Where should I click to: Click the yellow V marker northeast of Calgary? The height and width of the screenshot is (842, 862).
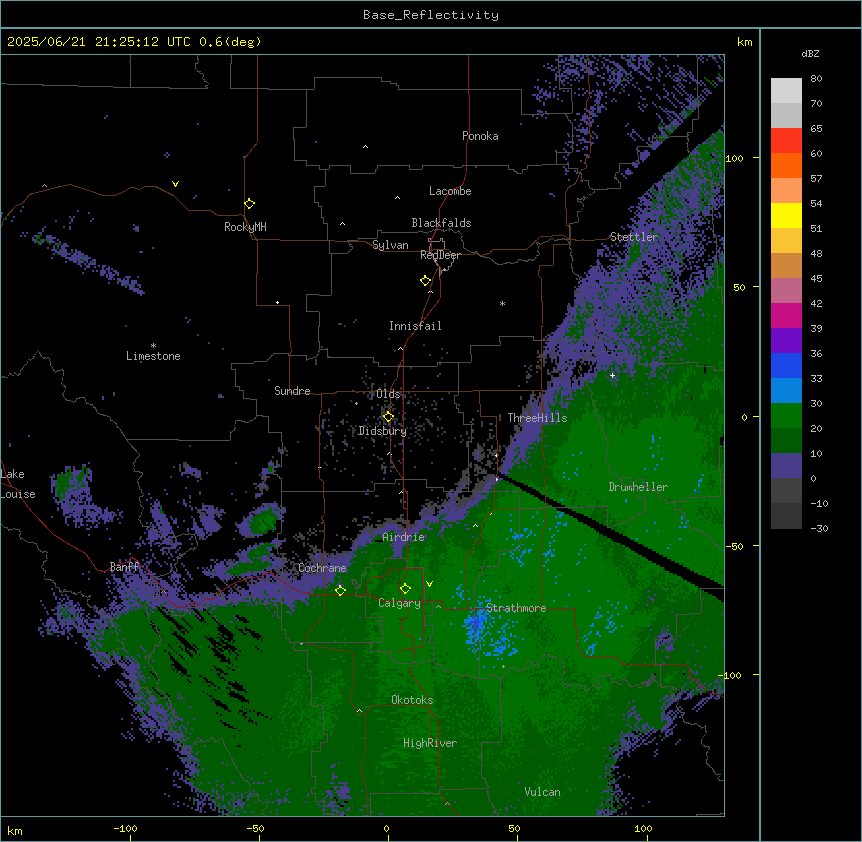click(429, 584)
